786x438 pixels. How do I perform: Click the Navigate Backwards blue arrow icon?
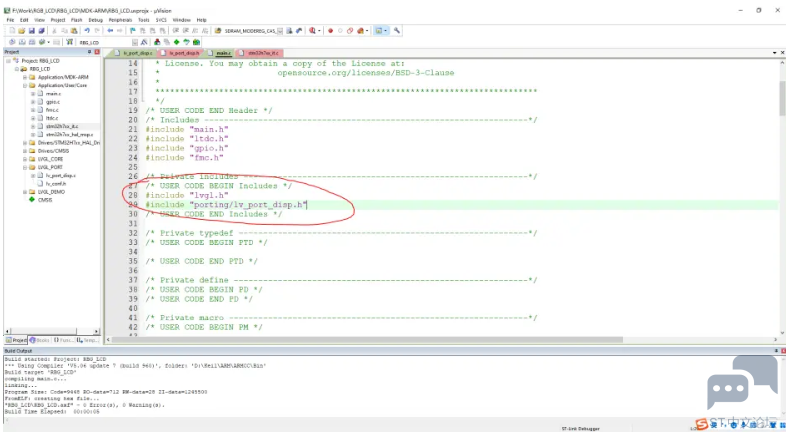[110, 31]
